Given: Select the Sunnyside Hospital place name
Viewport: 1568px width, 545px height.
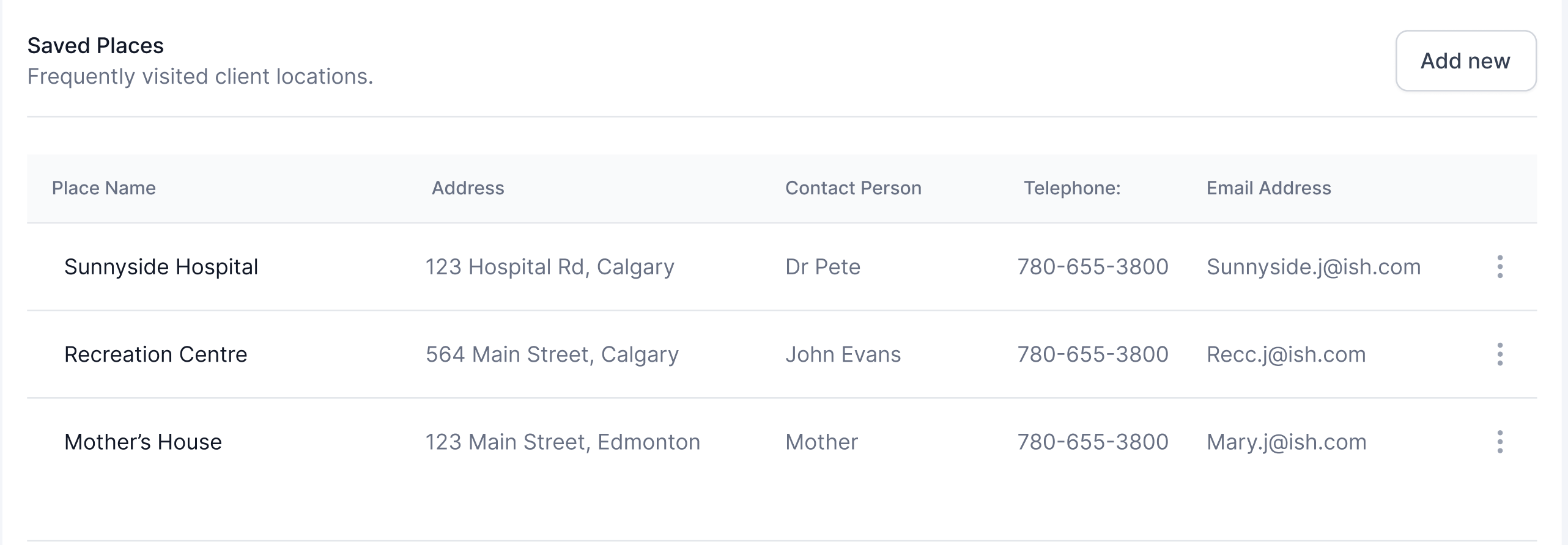Looking at the screenshot, I should coord(161,267).
